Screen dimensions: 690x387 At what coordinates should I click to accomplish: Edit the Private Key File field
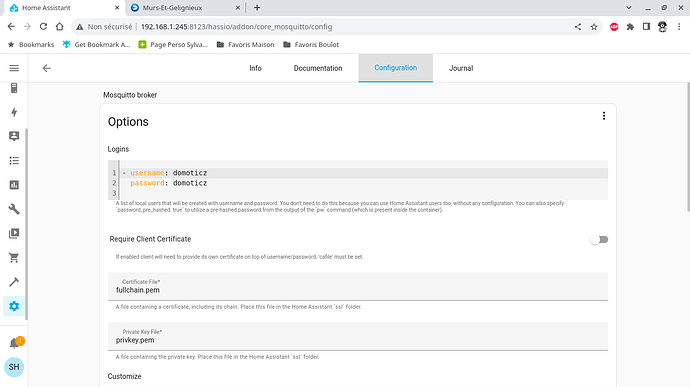pyautogui.click(x=358, y=336)
